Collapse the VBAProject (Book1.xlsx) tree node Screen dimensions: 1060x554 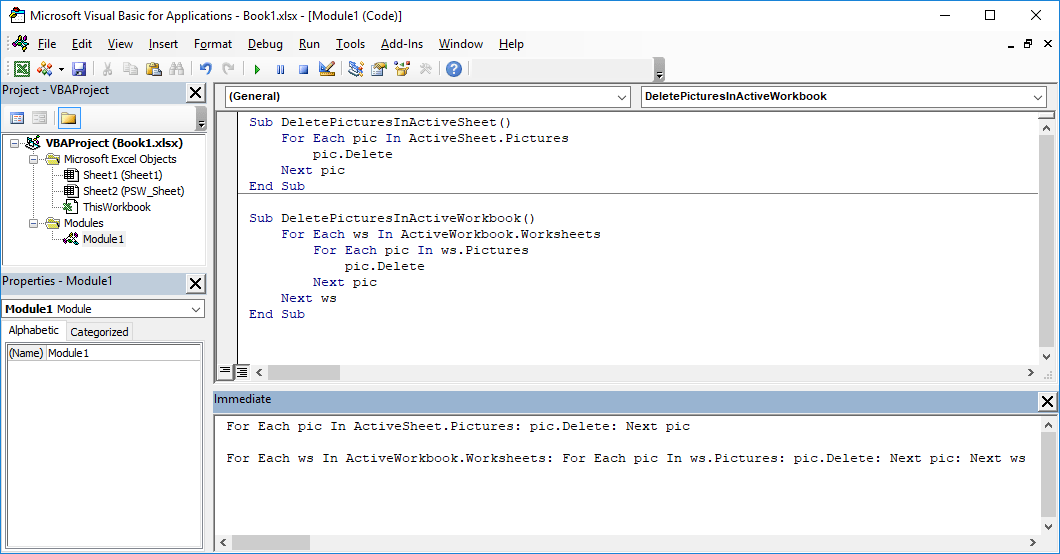14,143
